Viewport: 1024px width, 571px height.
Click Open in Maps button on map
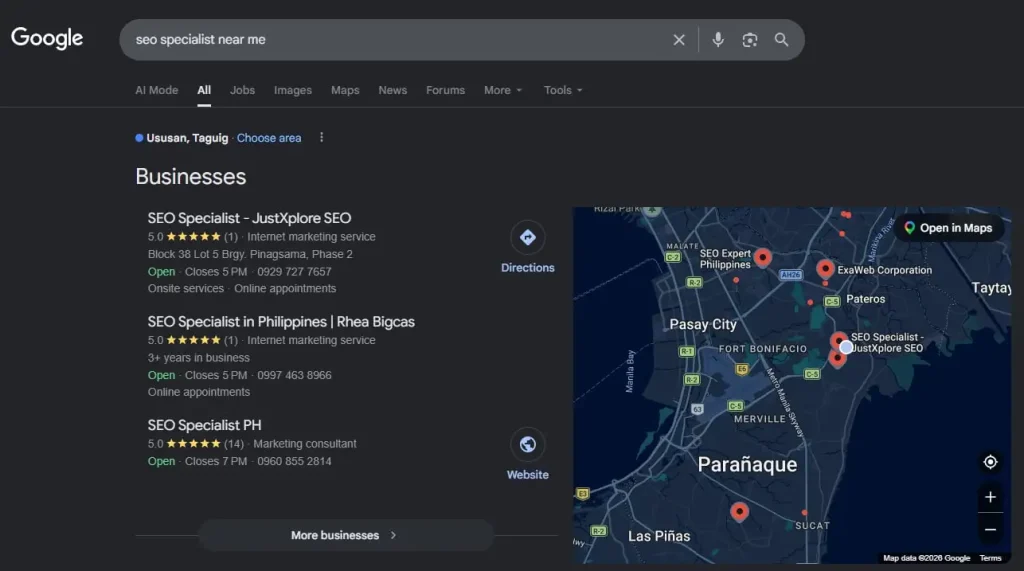click(x=949, y=228)
